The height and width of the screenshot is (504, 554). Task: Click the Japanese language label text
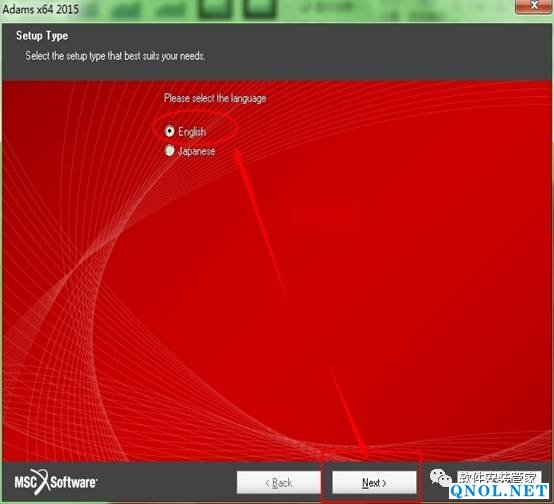[x=196, y=151]
